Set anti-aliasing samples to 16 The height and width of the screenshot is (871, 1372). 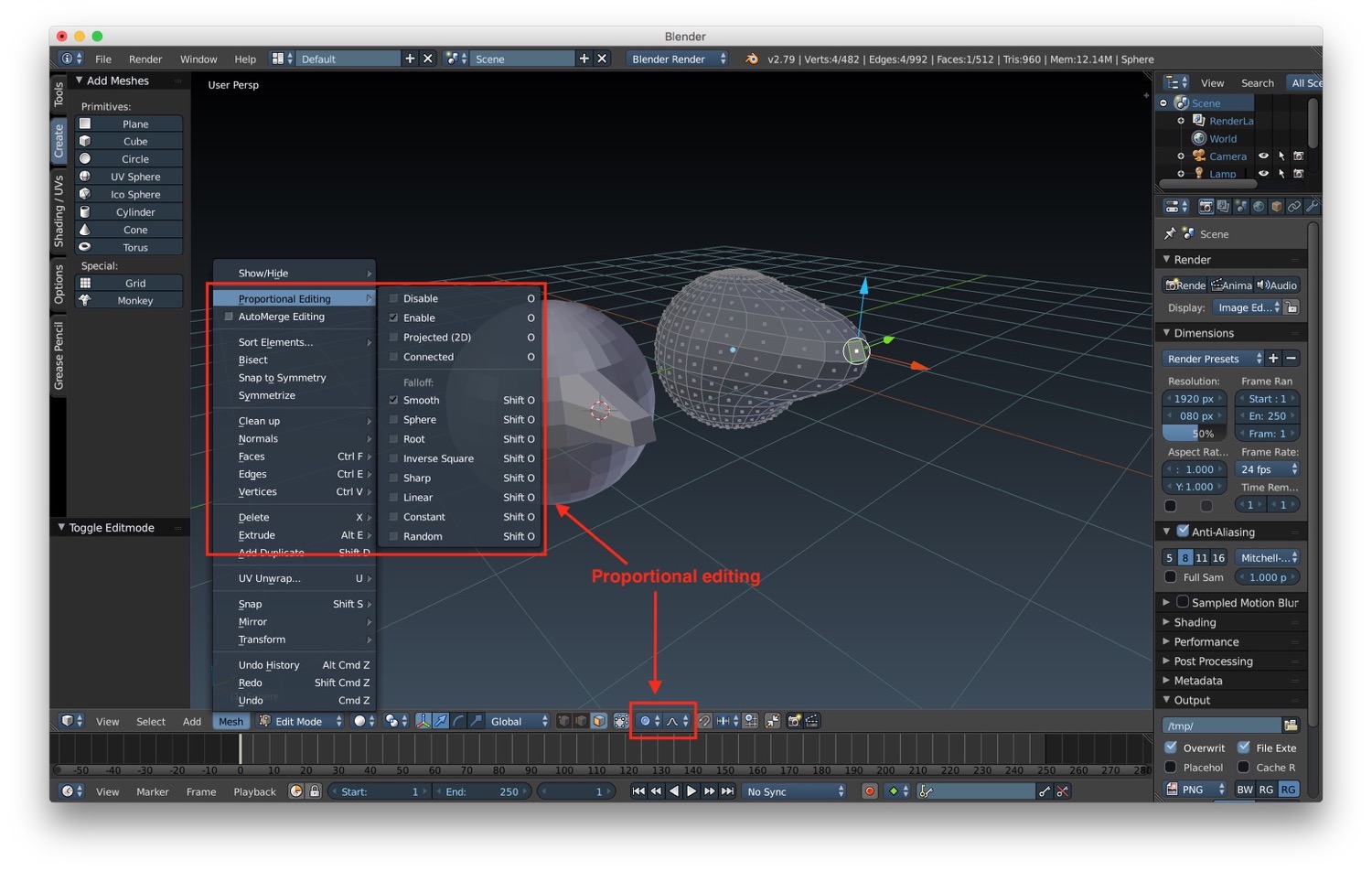tap(1218, 557)
